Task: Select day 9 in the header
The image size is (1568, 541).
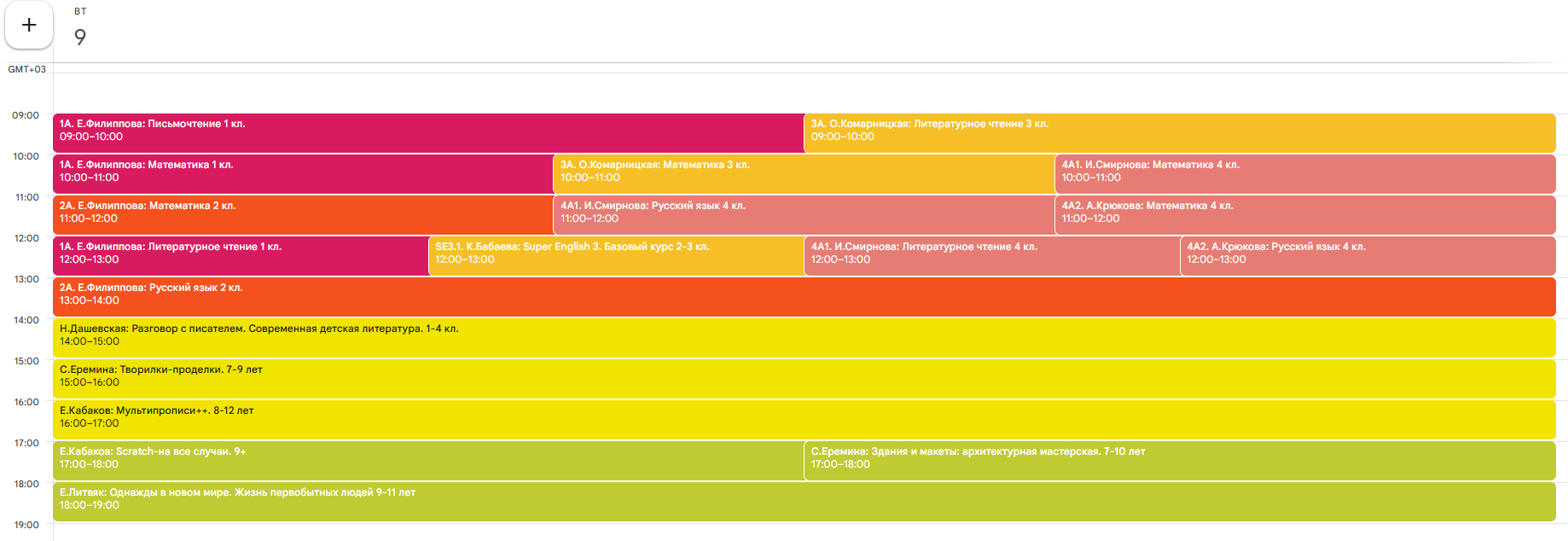Action: coord(80,37)
